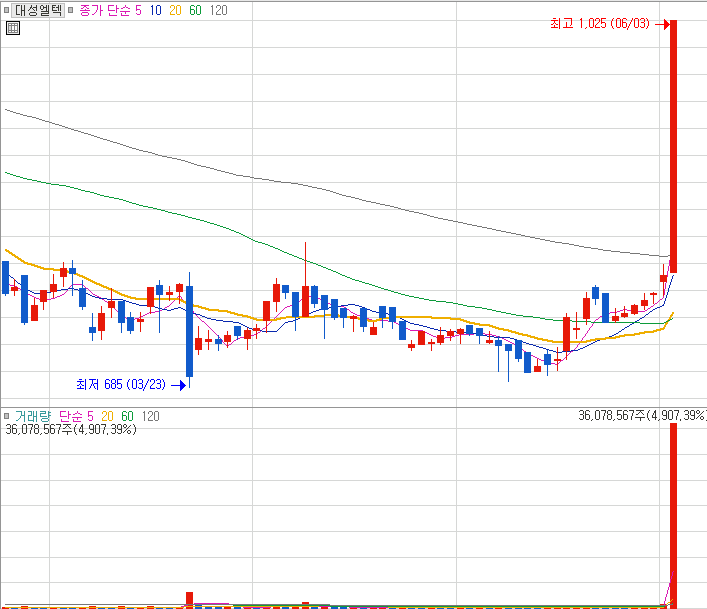This screenshot has width=707, height=609.
Task: Click the left 36,078,567주 volume readout
Action: click(x=71, y=429)
